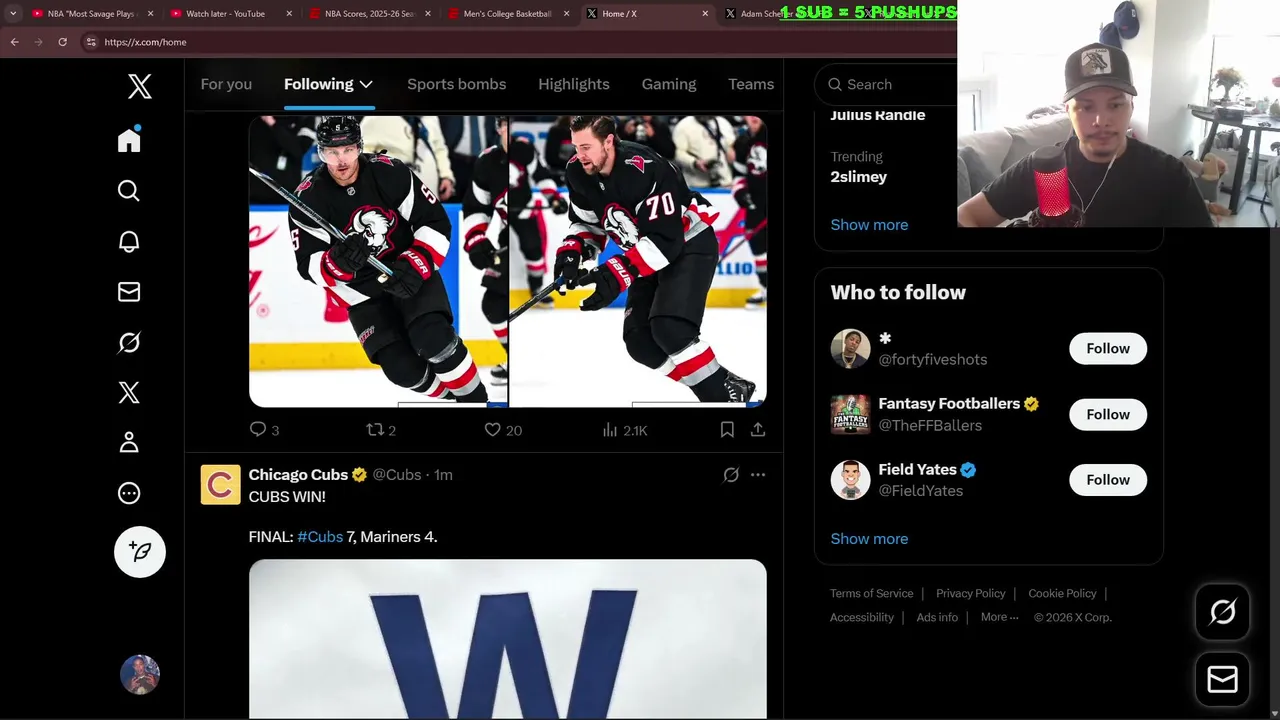The image size is (1280, 720).
Task: Open Field Yates profile name
Action: (917, 469)
